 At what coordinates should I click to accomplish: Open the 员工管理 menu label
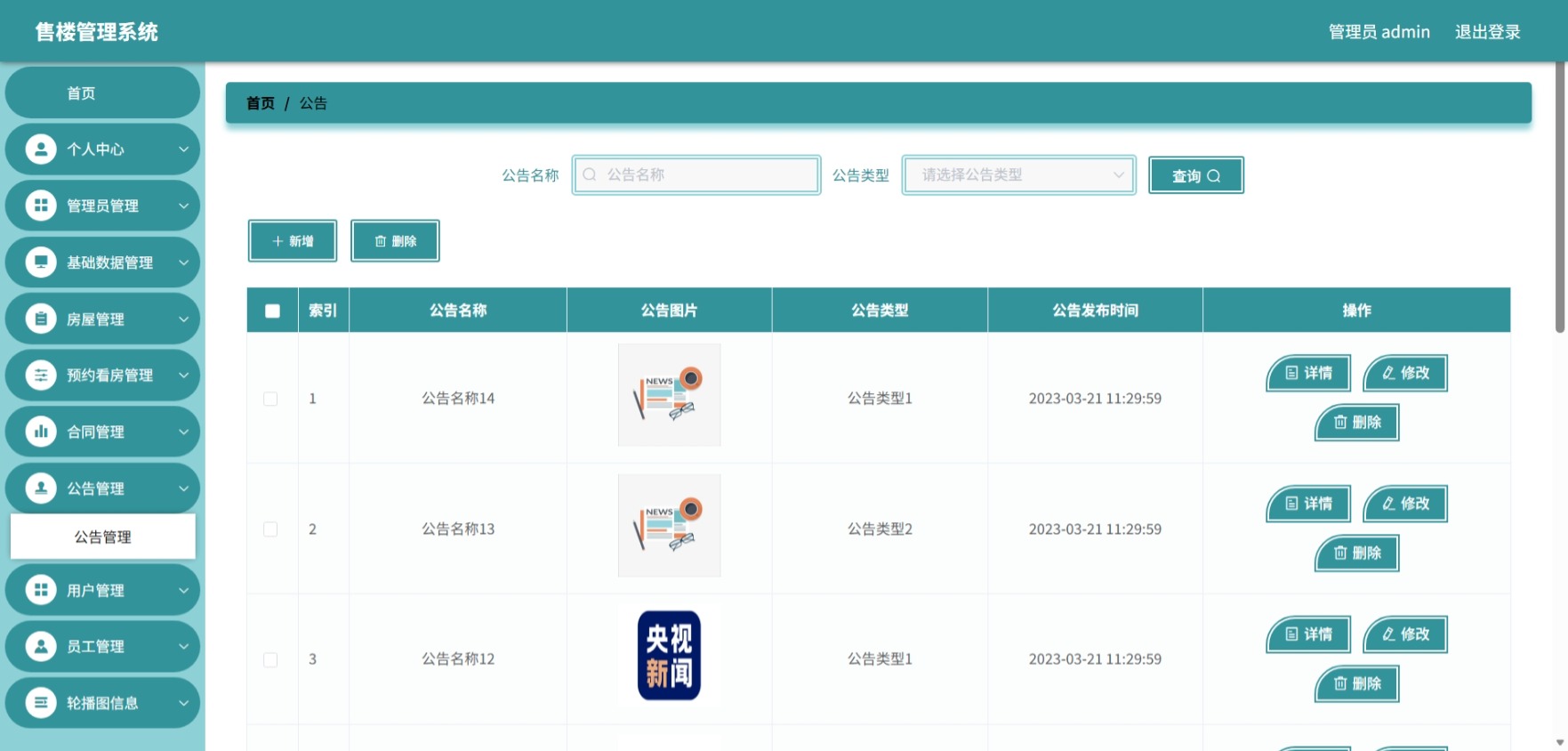pos(95,647)
